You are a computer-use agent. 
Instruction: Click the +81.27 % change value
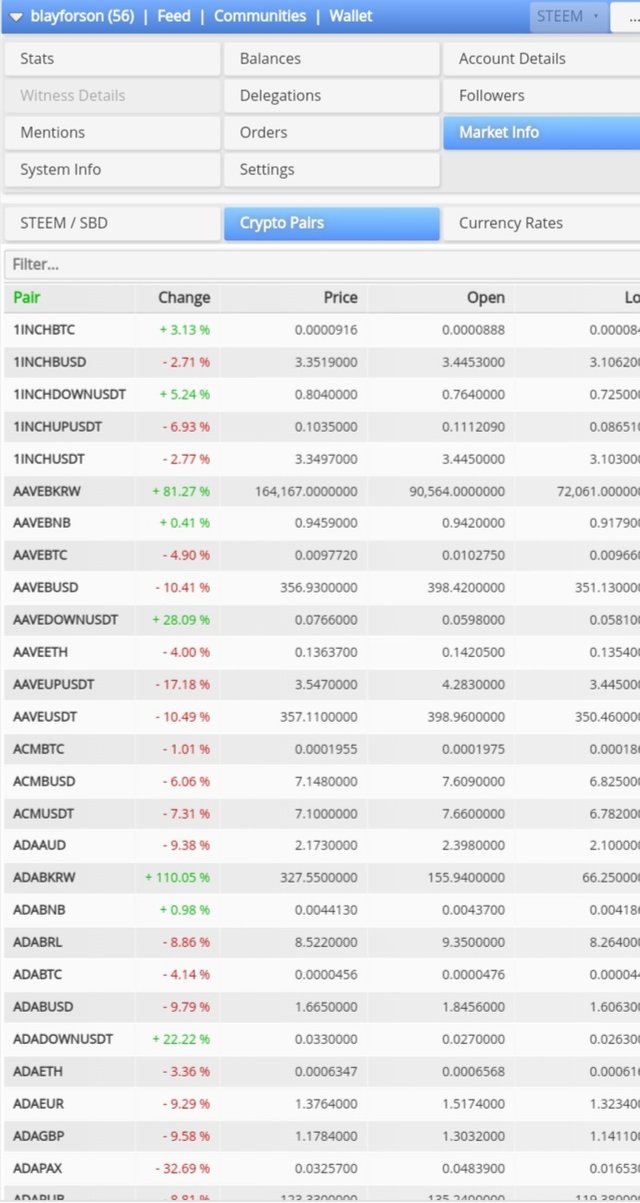[x=181, y=491]
